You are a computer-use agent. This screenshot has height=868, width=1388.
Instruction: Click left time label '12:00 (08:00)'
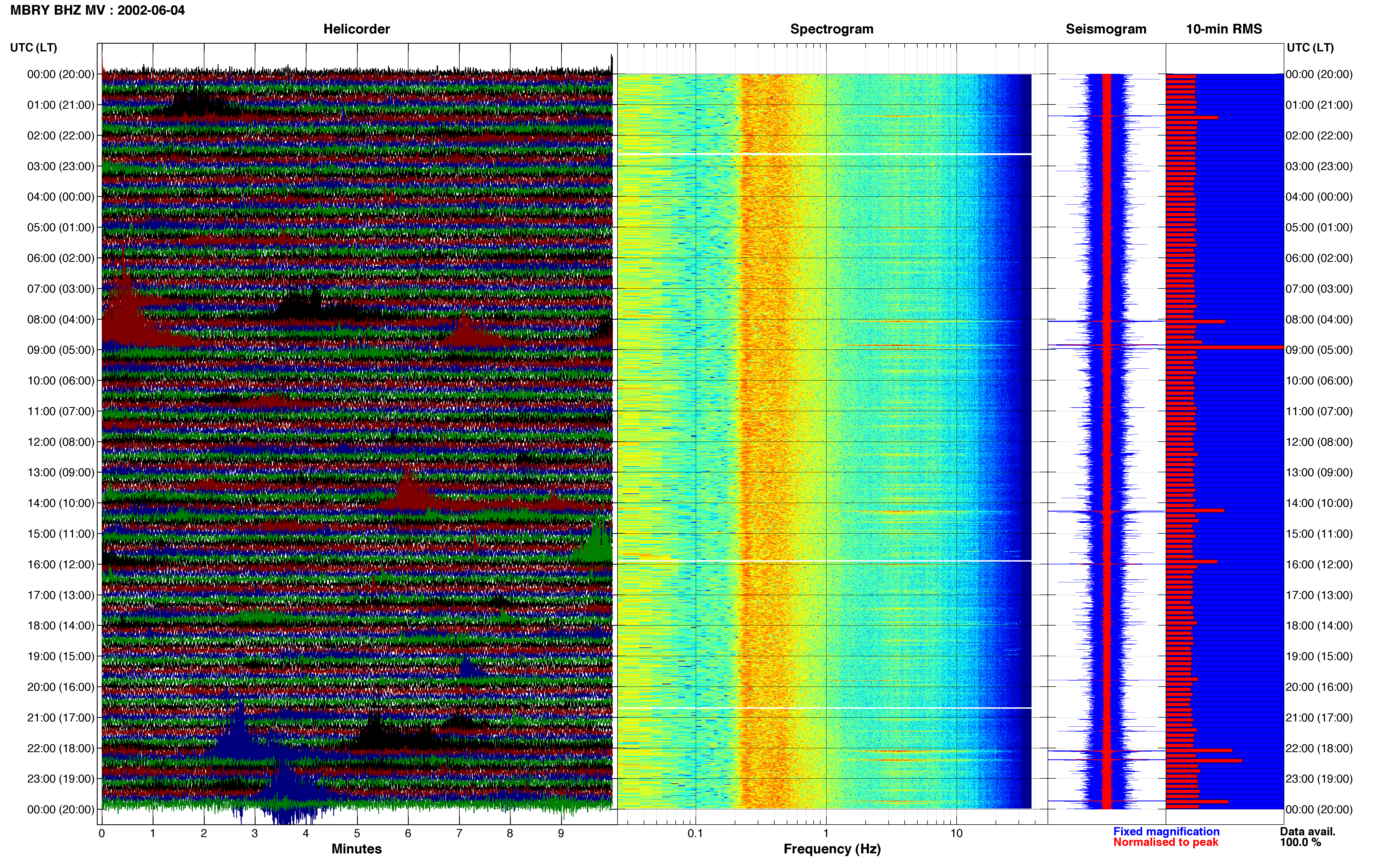(61, 442)
